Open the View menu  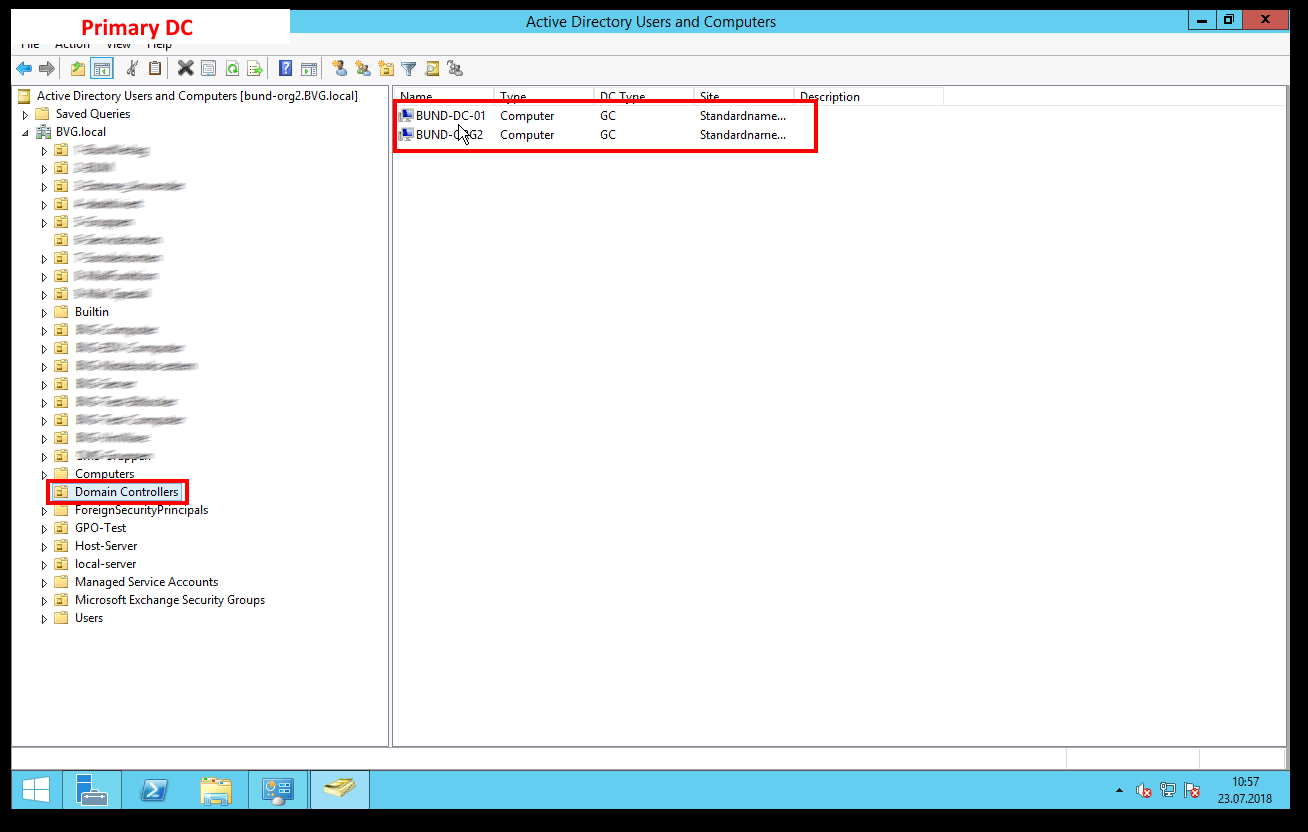pyautogui.click(x=118, y=44)
